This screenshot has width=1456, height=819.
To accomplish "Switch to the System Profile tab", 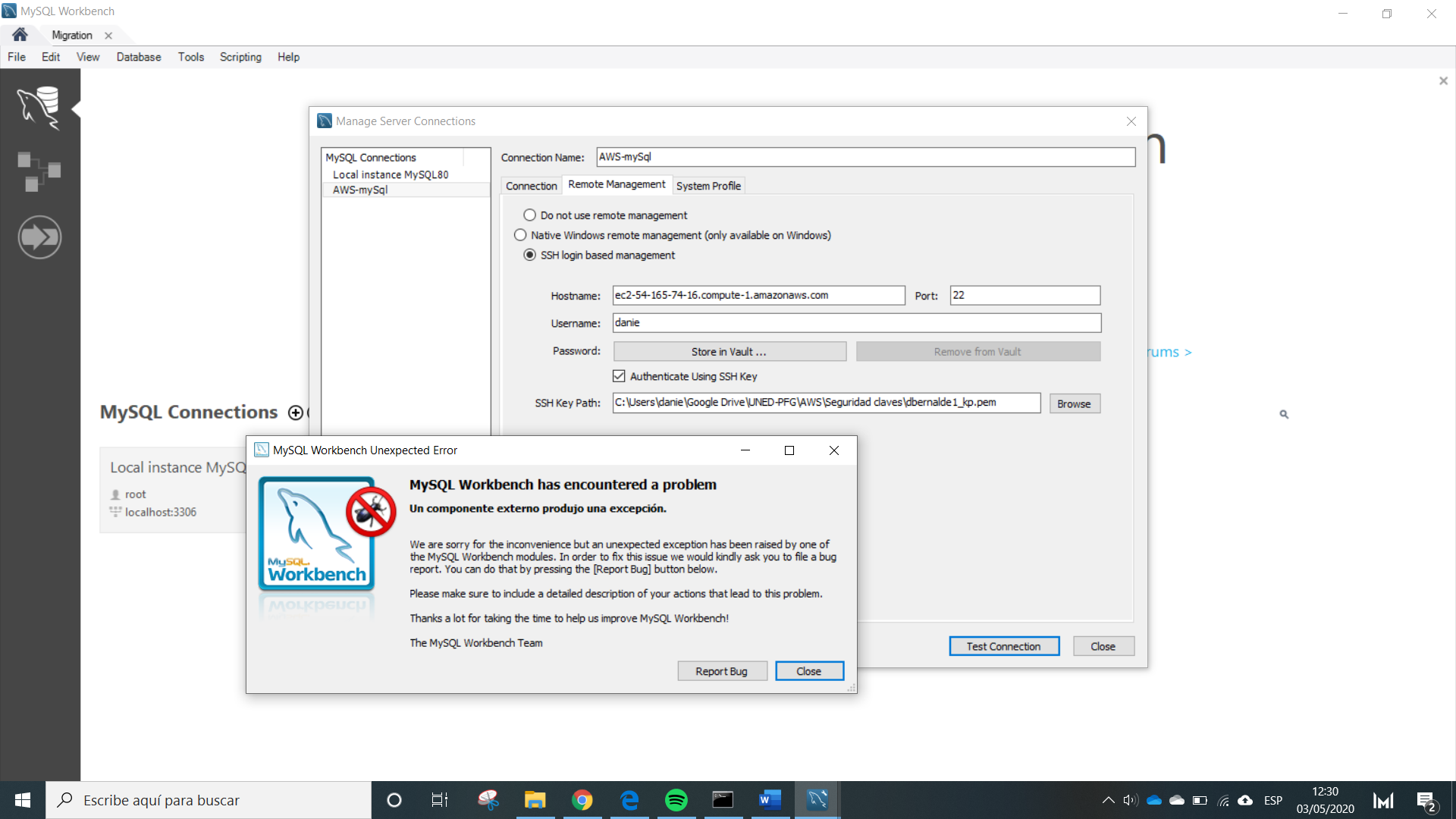I will pyautogui.click(x=708, y=186).
